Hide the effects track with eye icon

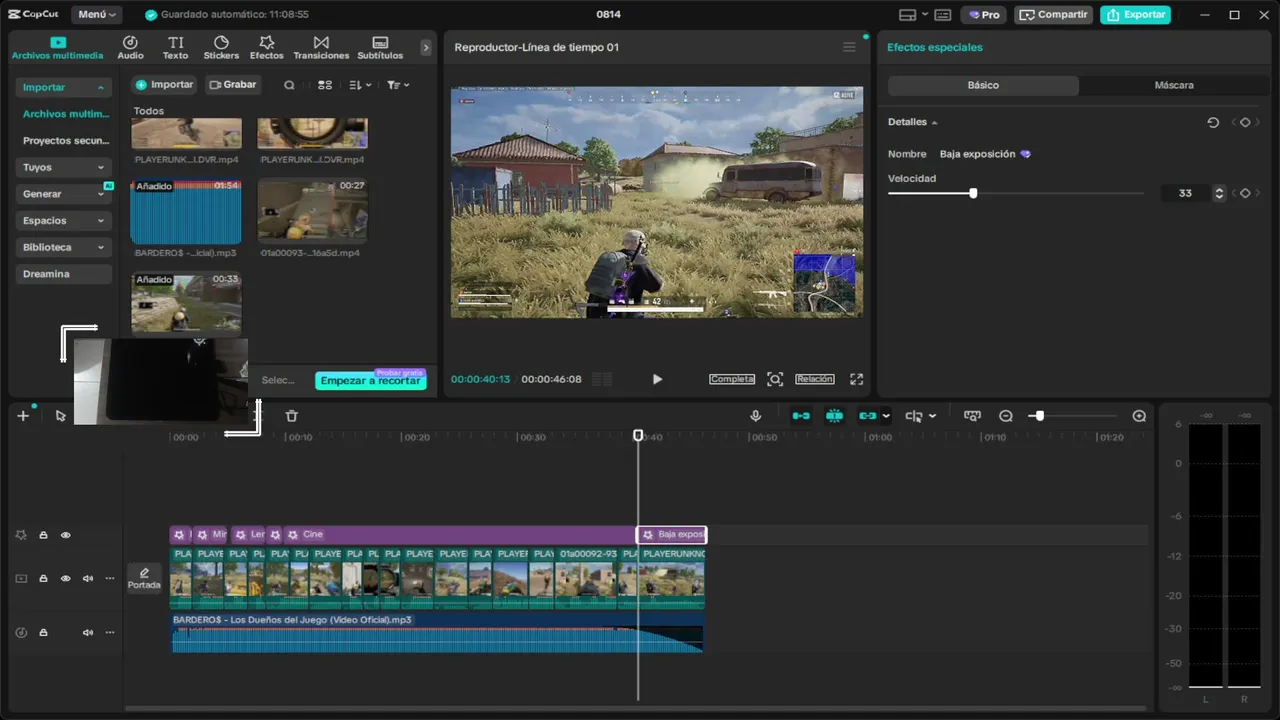click(x=66, y=535)
